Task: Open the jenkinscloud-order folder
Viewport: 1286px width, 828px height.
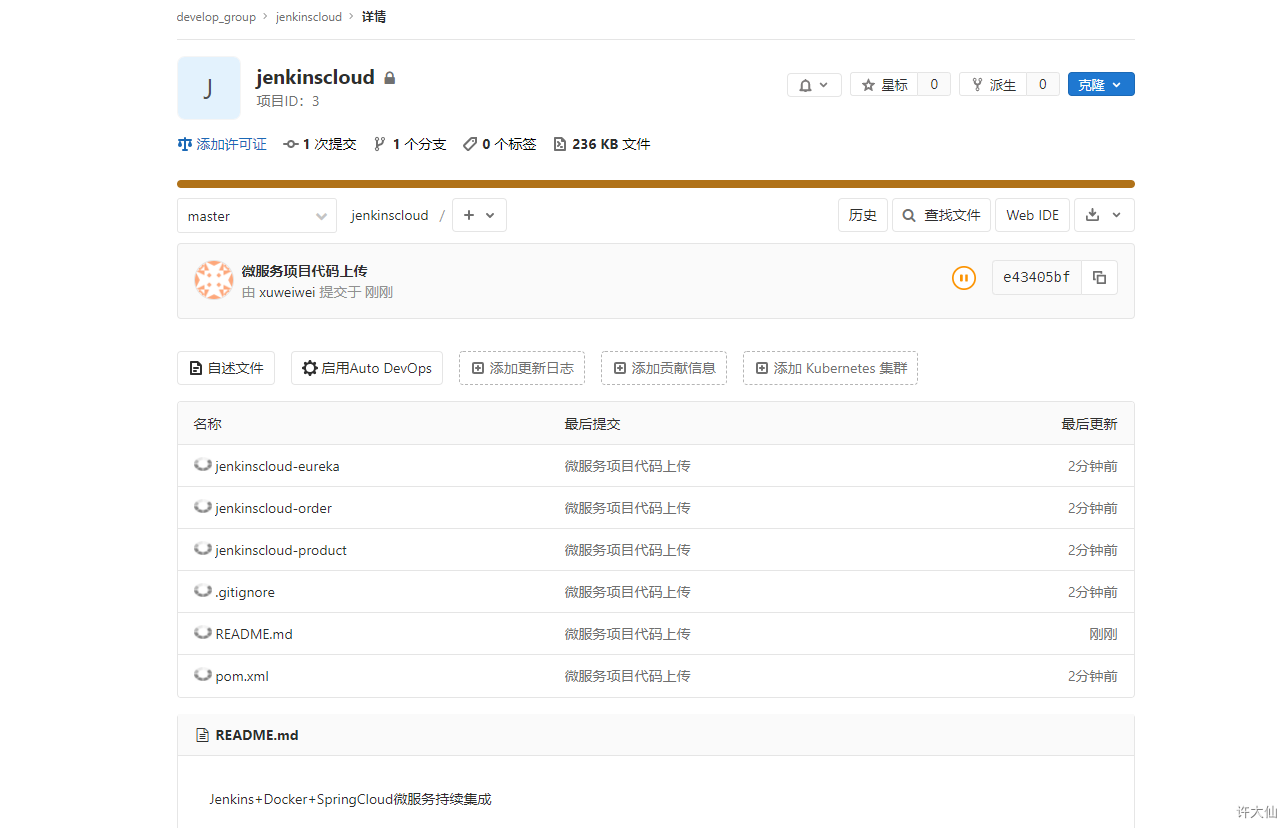Action: [273, 508]
